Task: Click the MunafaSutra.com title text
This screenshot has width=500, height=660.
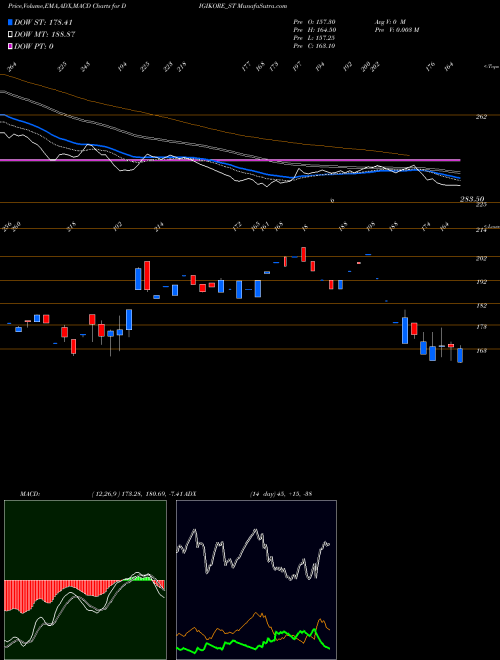Action: (262, 6)
